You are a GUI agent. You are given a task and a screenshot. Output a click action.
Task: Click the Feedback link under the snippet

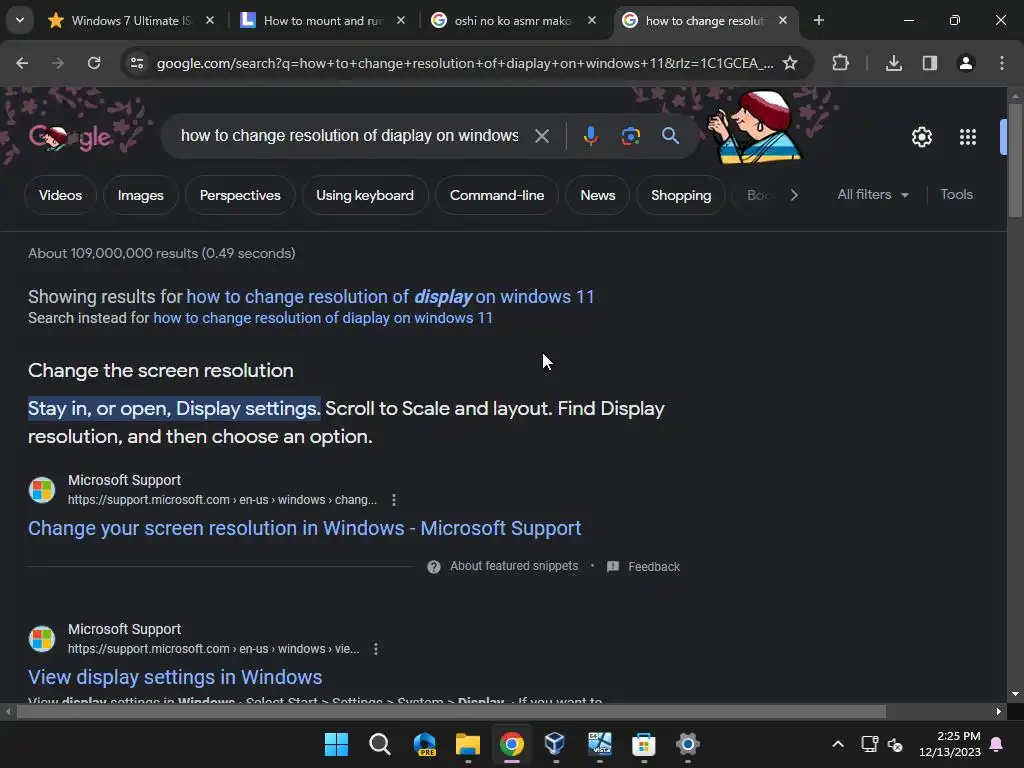pos(654,567)
